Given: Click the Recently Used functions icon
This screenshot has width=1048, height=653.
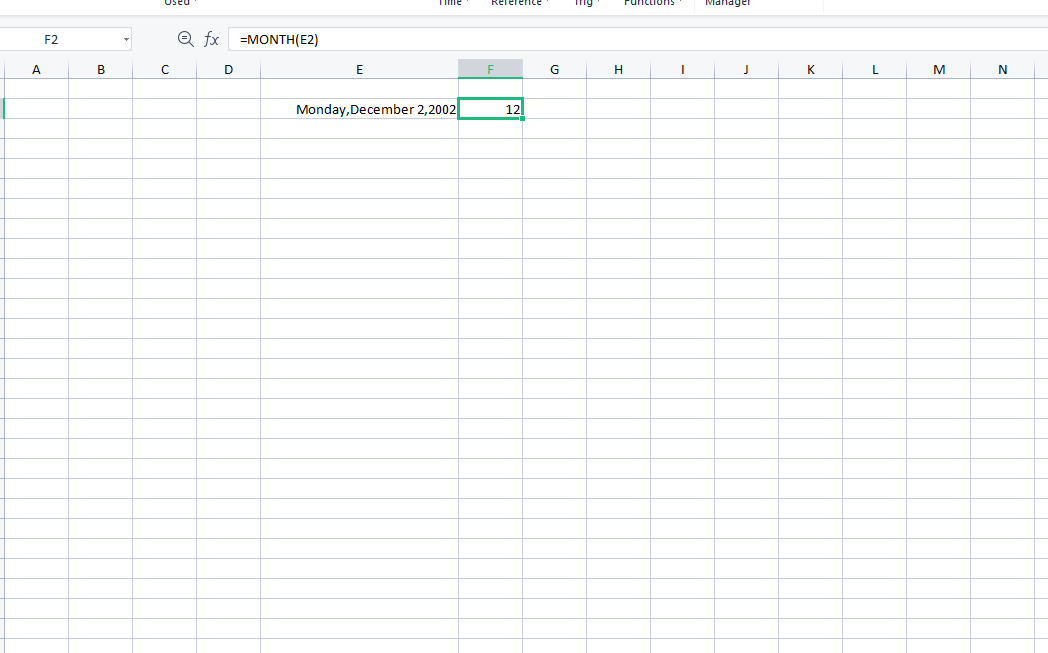Looking at the screenshot, I should coord(179,3).
